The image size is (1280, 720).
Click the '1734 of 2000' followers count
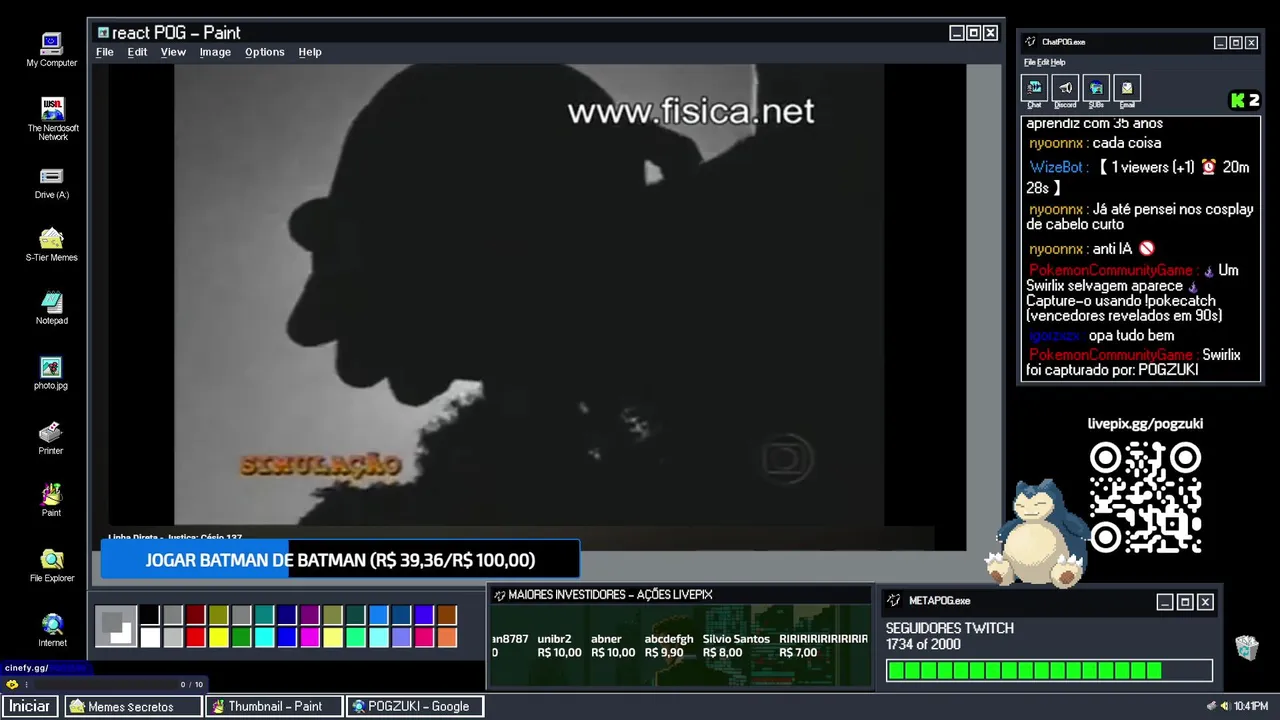(x=922, y=644)
